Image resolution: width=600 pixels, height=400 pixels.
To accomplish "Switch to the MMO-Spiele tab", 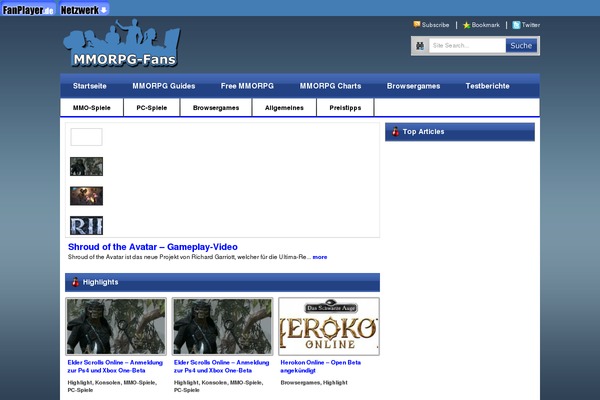I will tap(92, 108).
